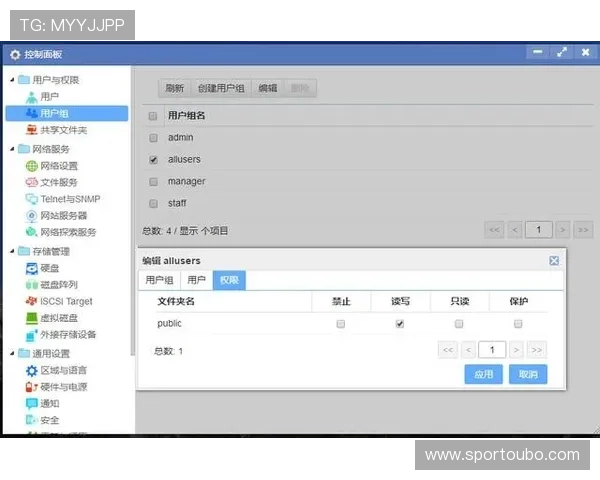Select the 用户组 group icon
This screenshot has height=480, width=600.
[x=31, y=113]
